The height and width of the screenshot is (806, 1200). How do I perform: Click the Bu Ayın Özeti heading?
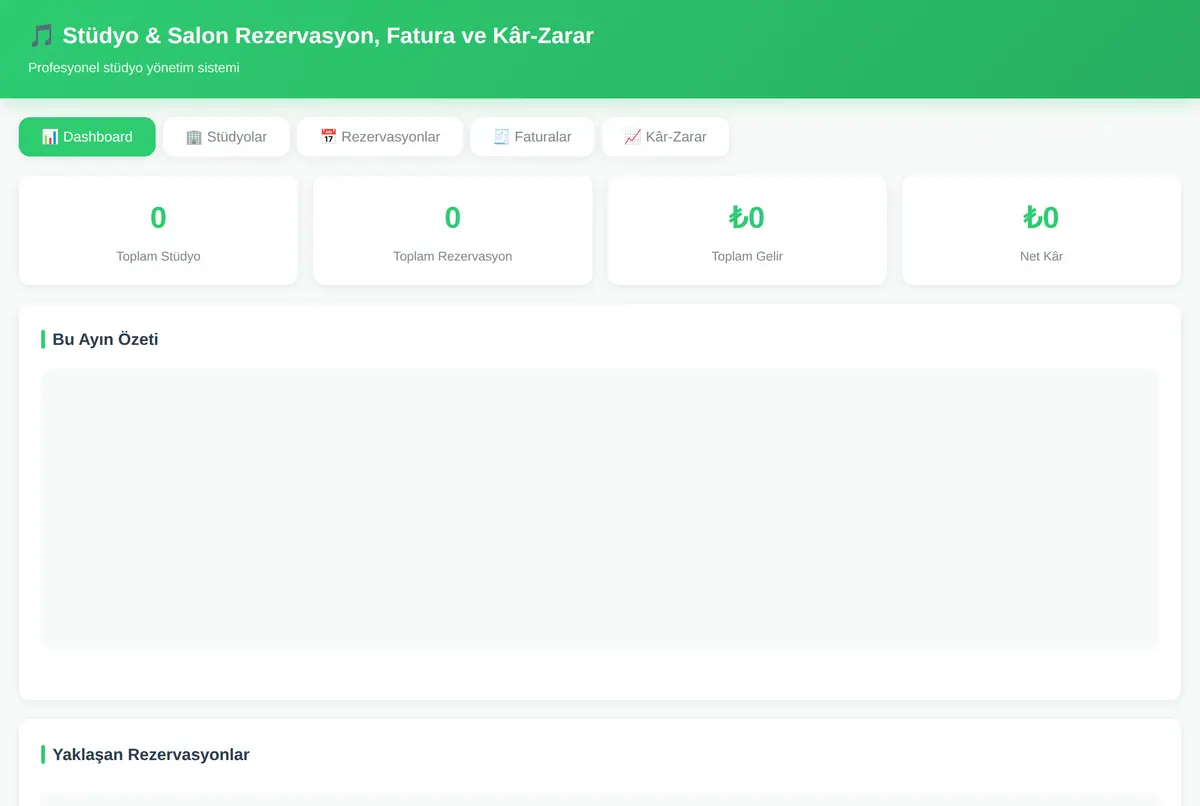[105, 339]
